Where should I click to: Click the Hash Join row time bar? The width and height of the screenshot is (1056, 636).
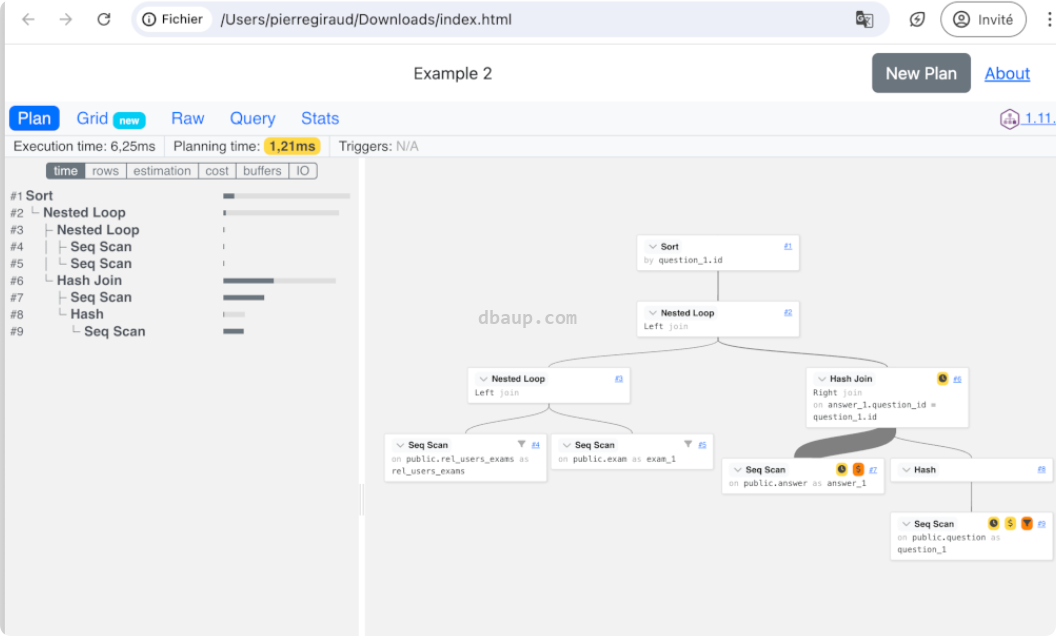[x=279, y=280]
